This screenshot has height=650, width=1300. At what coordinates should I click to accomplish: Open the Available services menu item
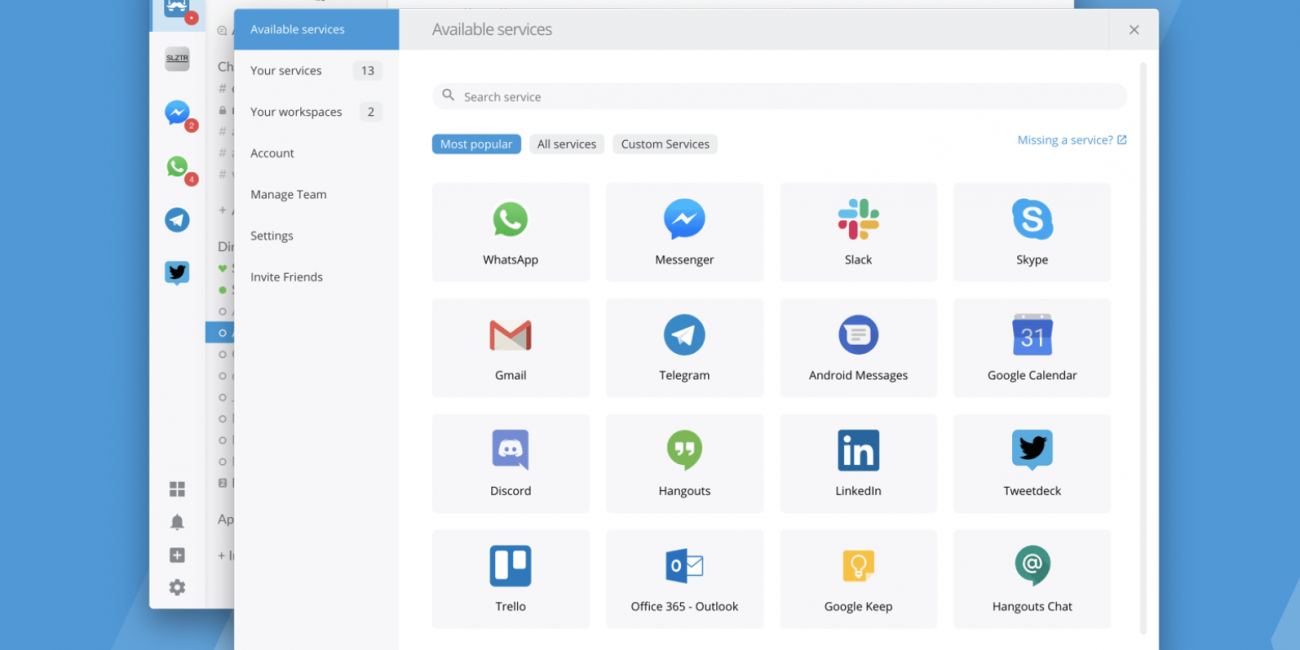coord(316,29)
